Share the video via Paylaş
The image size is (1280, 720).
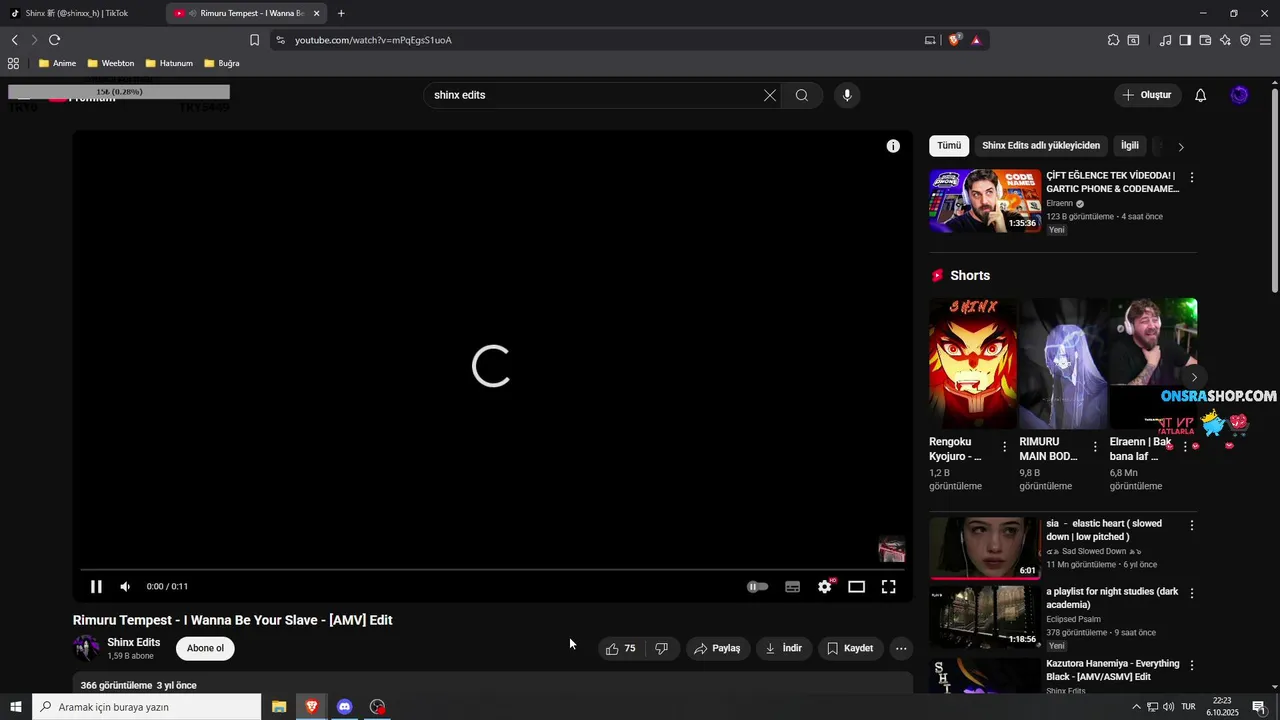coord(718,648)
